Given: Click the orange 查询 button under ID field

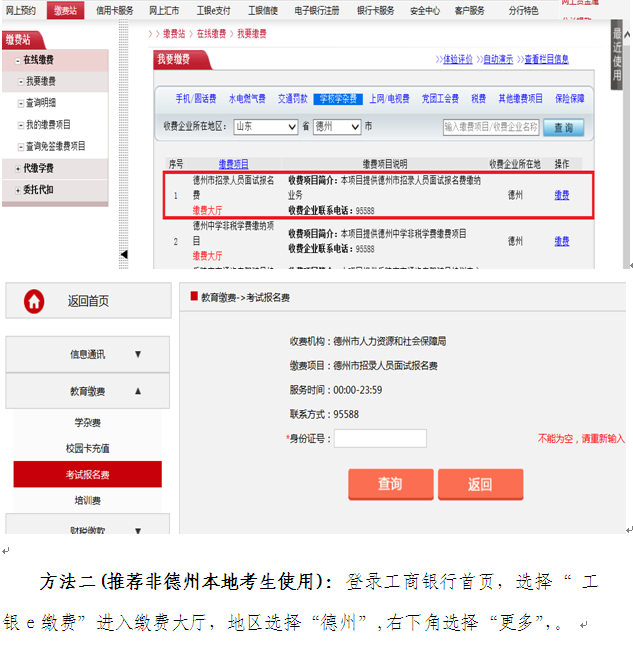Looking at the screenshot, I should click(x=391, y=484).
